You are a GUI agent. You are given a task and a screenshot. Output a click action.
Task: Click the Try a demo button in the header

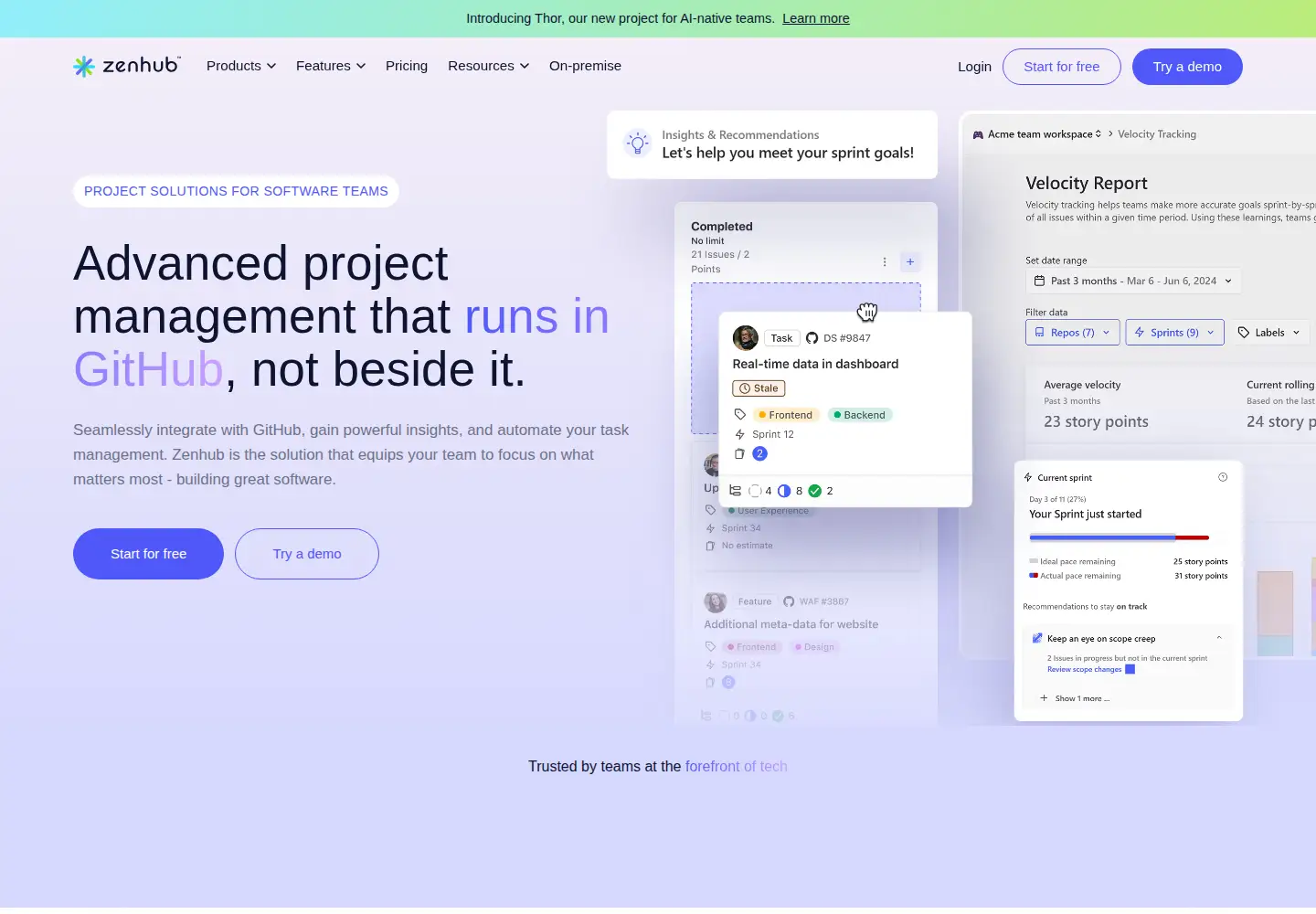(1187, 67)
